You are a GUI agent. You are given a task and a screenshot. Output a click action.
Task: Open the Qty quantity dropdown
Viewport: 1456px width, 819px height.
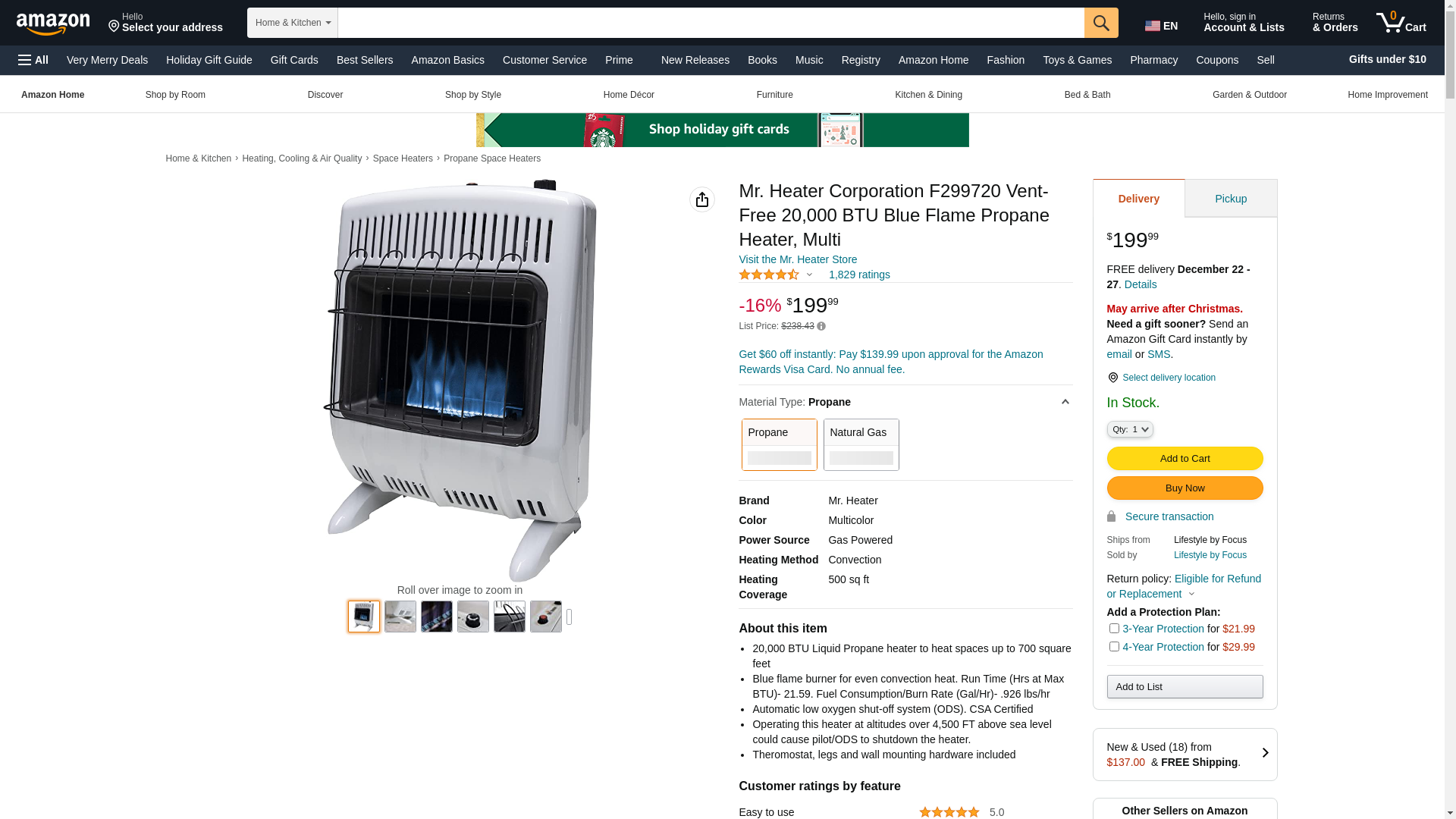tap(1130, 429)
